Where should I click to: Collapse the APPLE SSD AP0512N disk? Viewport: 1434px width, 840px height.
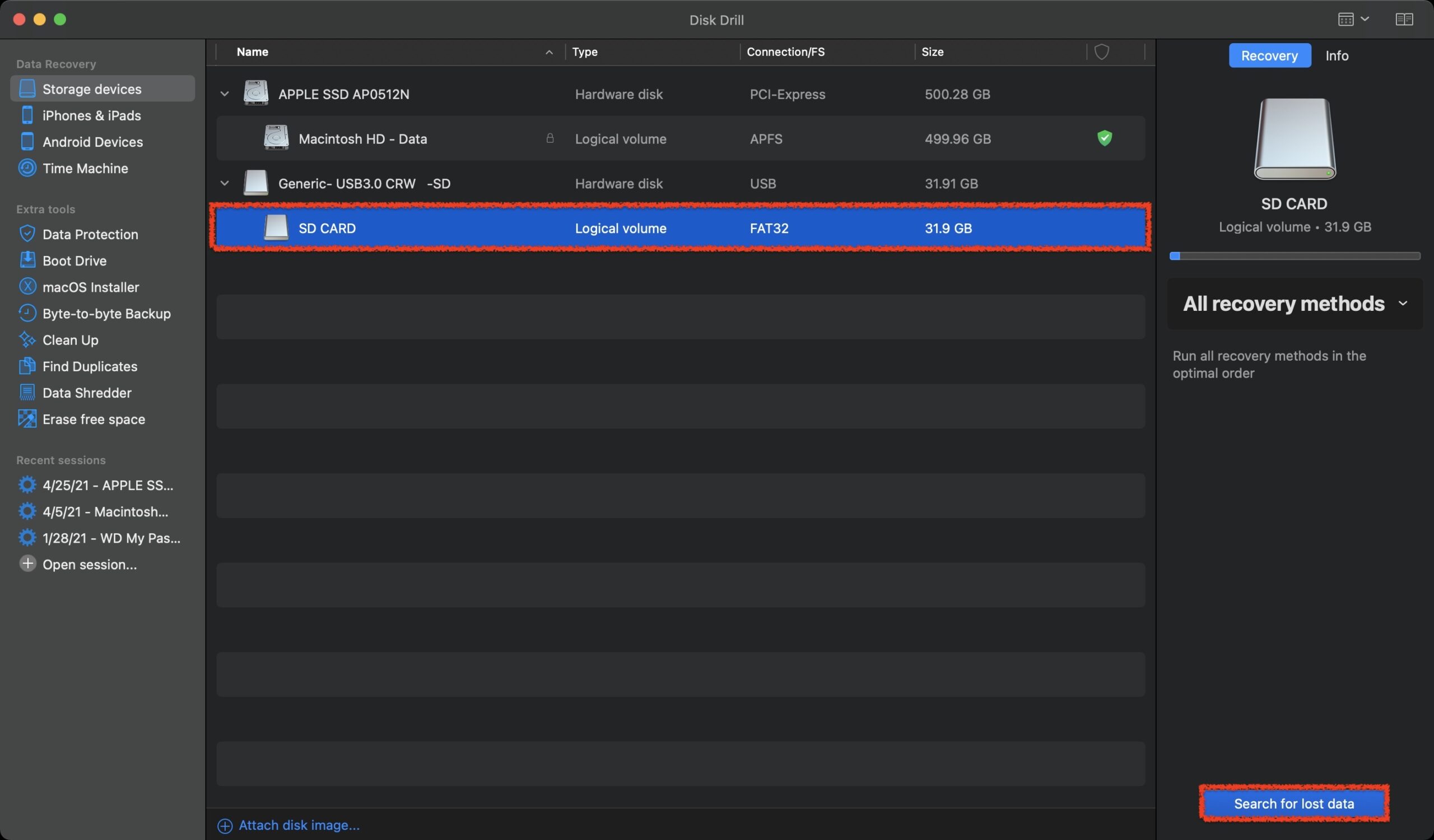(225, 94)
